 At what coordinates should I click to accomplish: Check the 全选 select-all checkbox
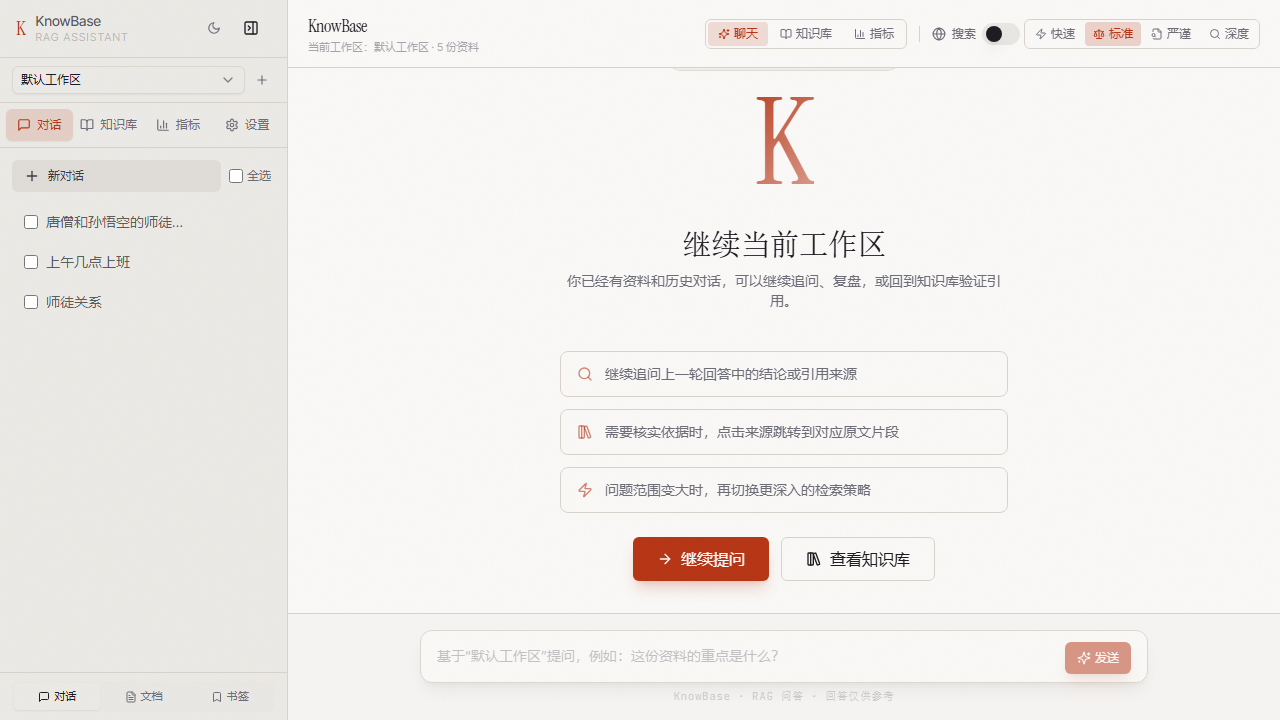pyautogui.click(x=236, y=176)
